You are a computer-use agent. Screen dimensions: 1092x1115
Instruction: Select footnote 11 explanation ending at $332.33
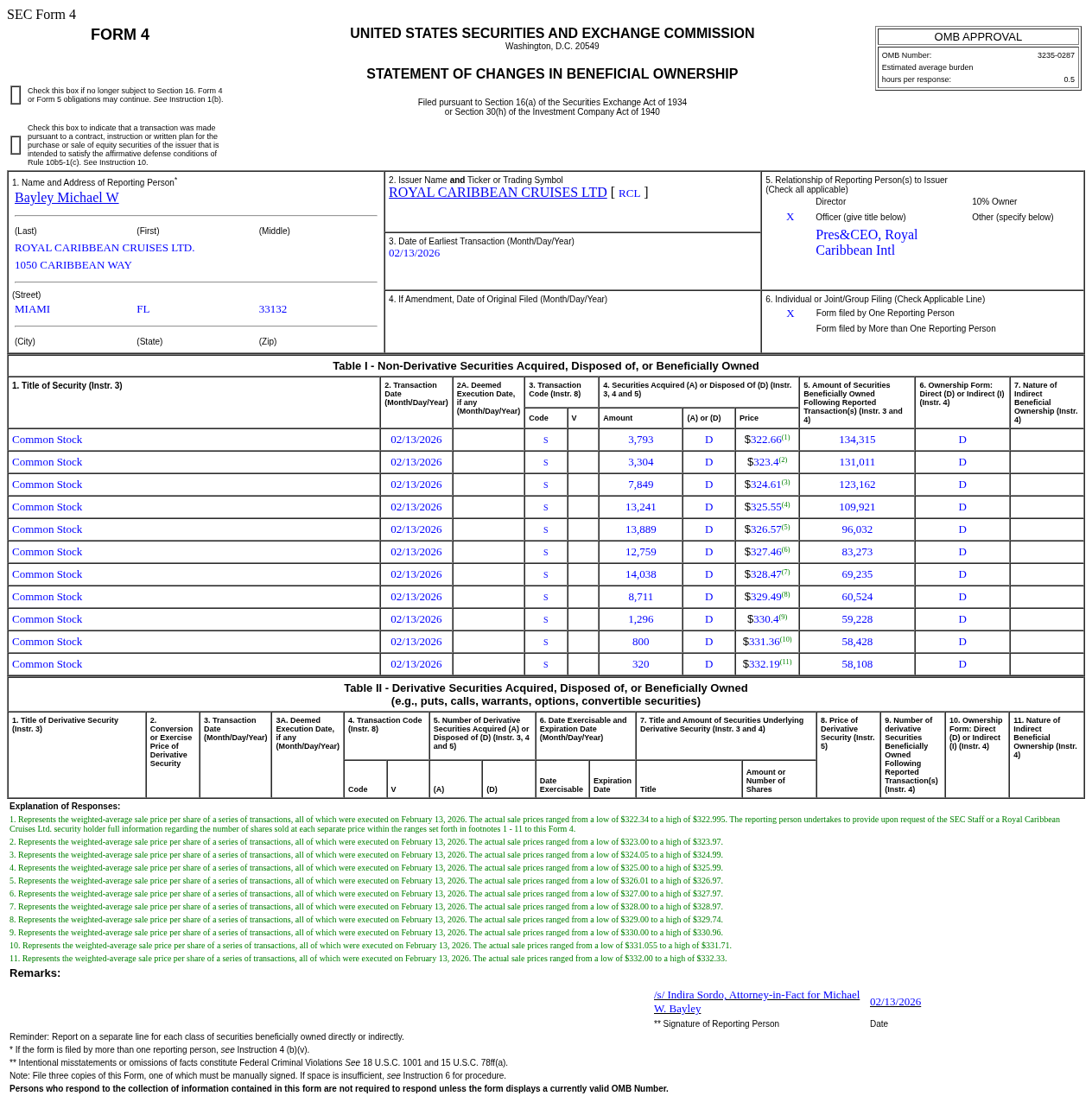368,959
